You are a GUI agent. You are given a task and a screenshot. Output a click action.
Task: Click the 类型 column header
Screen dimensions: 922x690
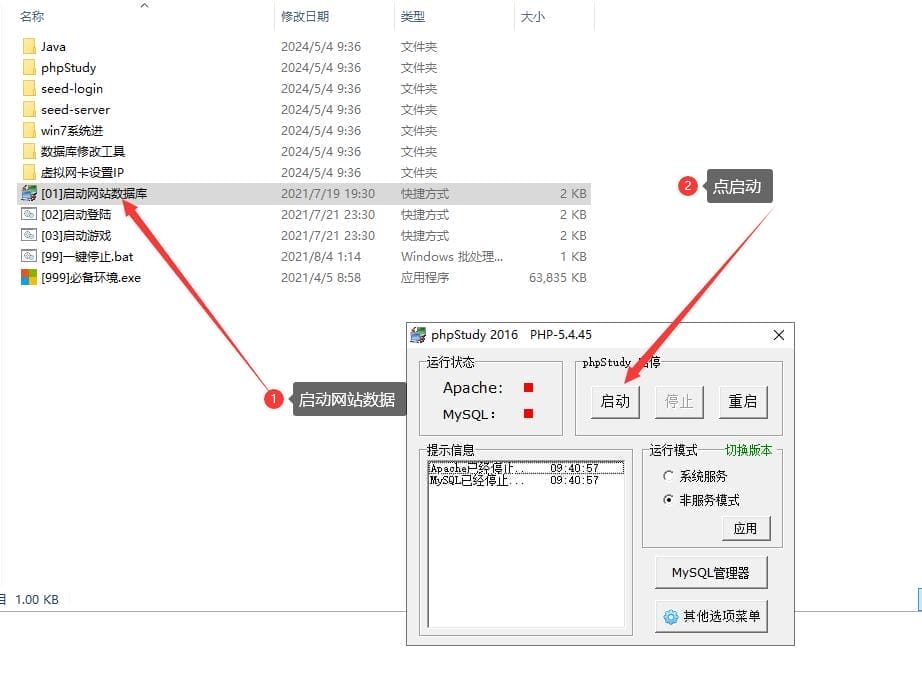(412, 17)
